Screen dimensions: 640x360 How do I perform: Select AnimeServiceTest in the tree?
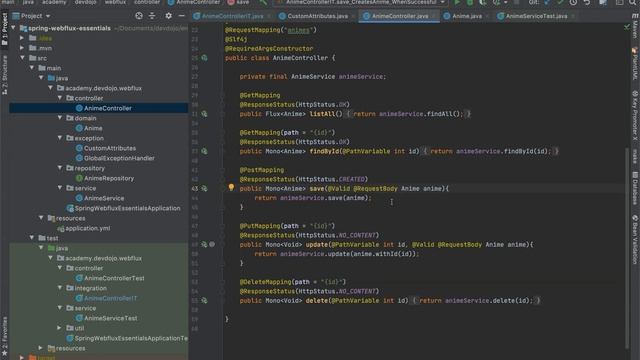pyautogui.click(x=111, y=318)
